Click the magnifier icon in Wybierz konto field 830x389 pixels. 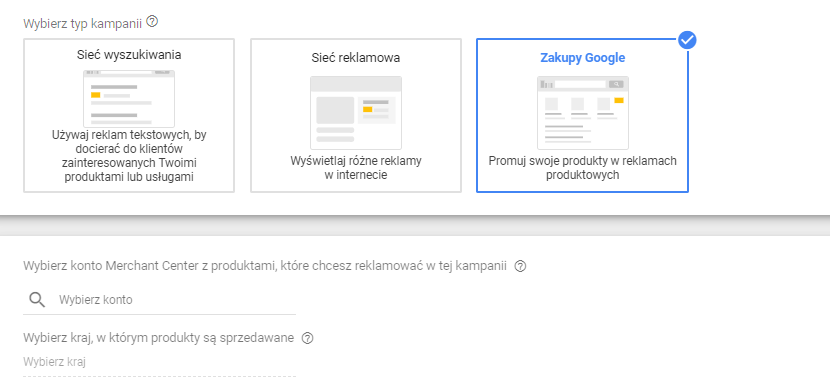[x=37, y=300]
